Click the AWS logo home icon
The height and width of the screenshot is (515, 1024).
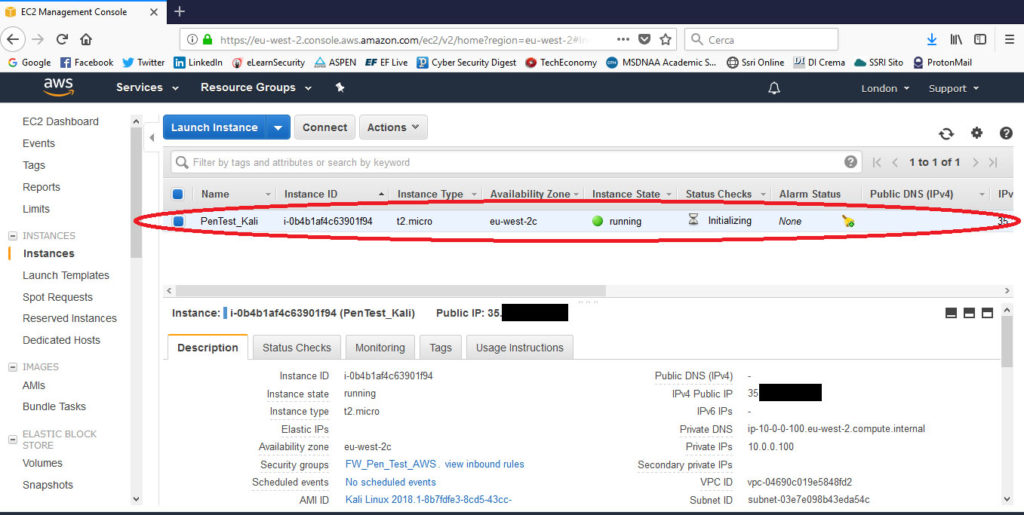pyautogui.click(x=59, y=87)
